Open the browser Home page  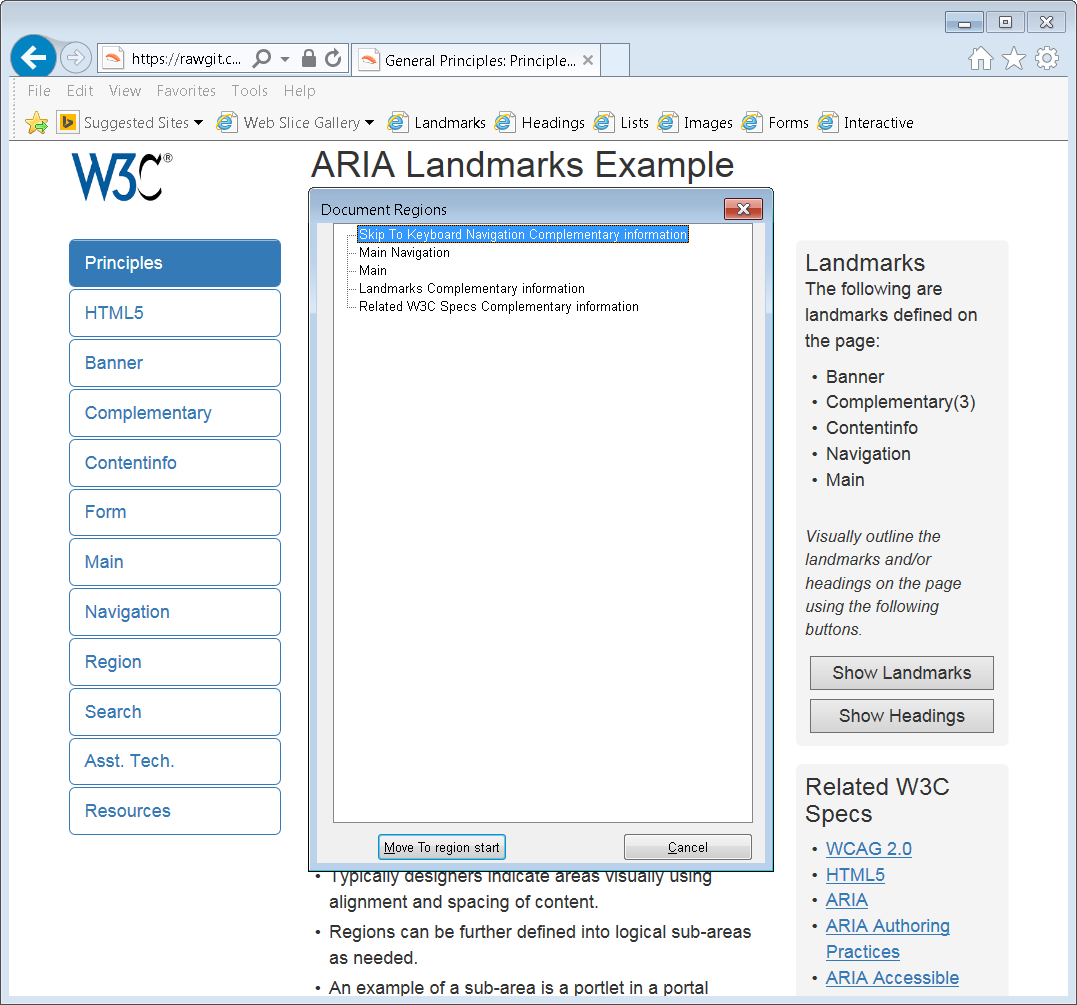tap(980, 59)
